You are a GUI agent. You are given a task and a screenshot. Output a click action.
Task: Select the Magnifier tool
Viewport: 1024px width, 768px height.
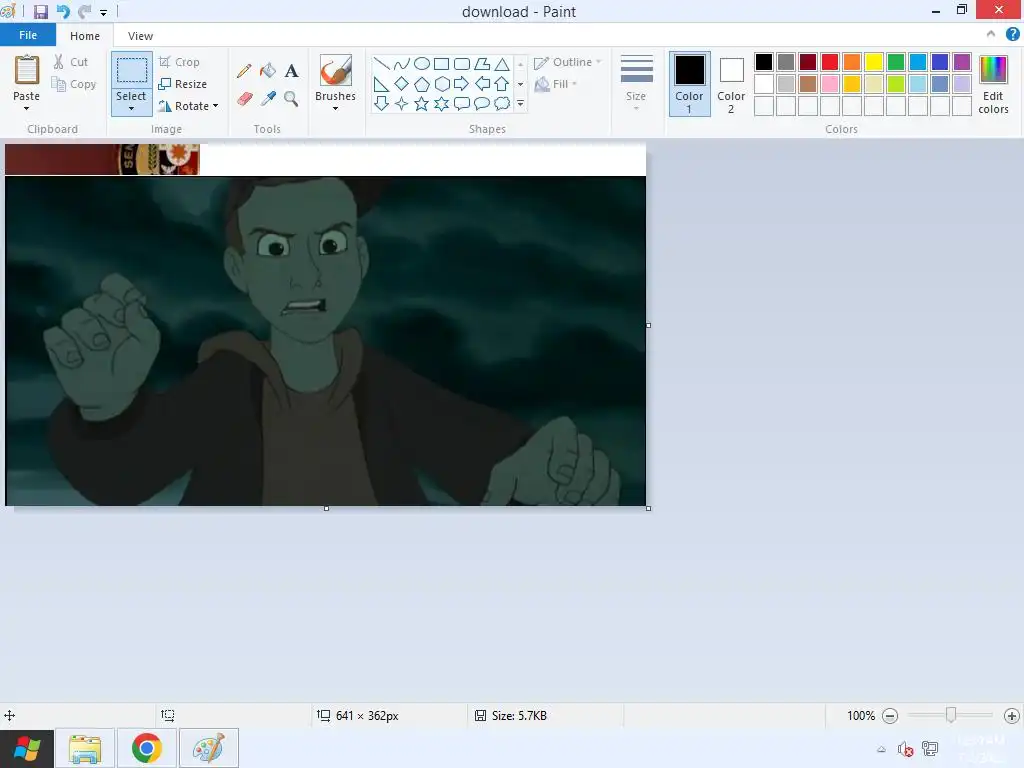(x=291, y=99)
